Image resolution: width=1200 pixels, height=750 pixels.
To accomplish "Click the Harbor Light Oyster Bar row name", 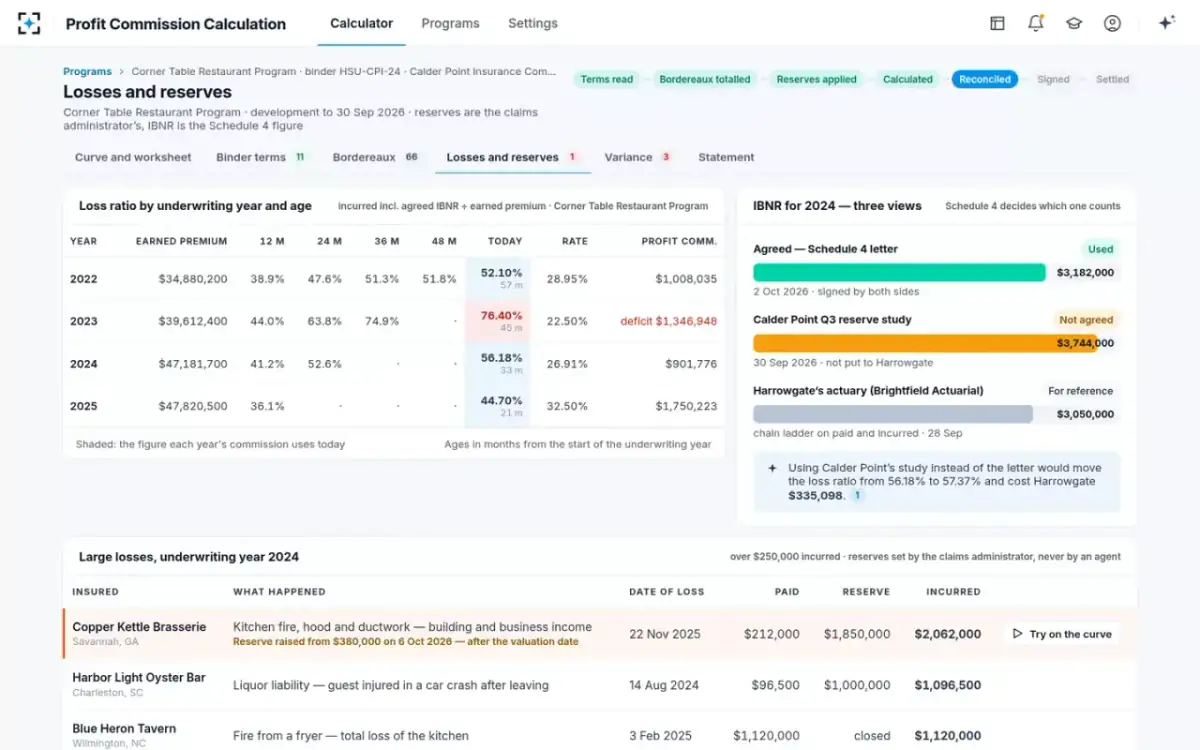I will coord(139,677).
